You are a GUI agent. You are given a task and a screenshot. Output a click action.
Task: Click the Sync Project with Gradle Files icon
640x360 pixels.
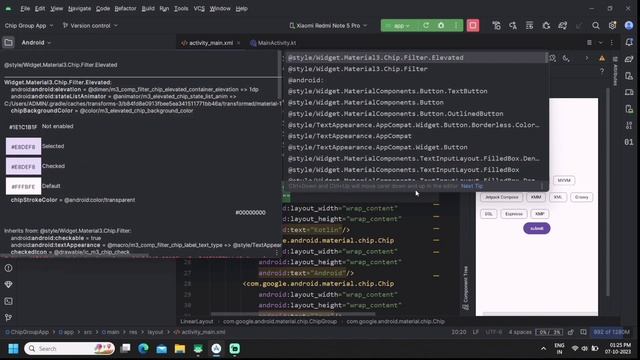[x=563, y=25]
